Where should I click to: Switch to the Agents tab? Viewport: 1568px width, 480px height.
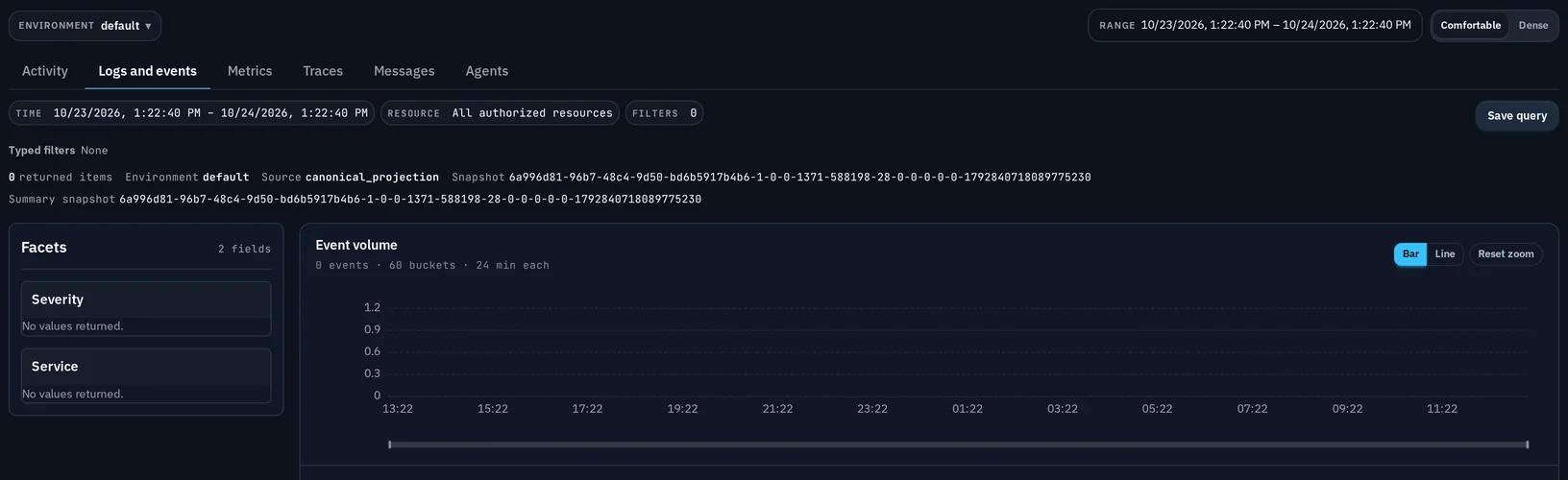coord(487,71)
